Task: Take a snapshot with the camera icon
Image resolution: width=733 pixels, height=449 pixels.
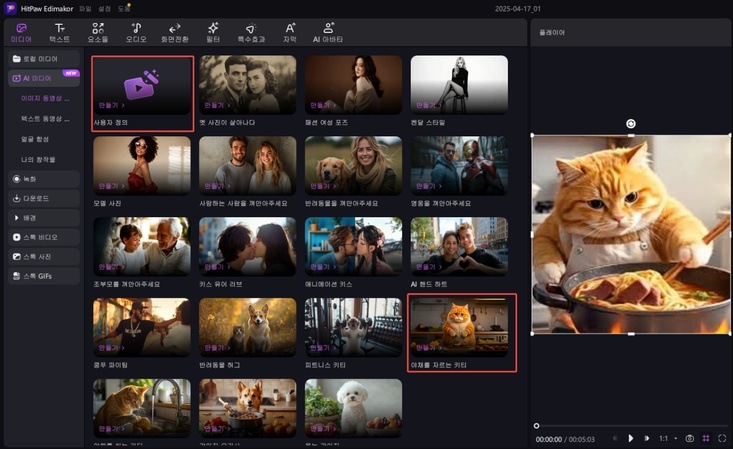Action: pos(689,438)
